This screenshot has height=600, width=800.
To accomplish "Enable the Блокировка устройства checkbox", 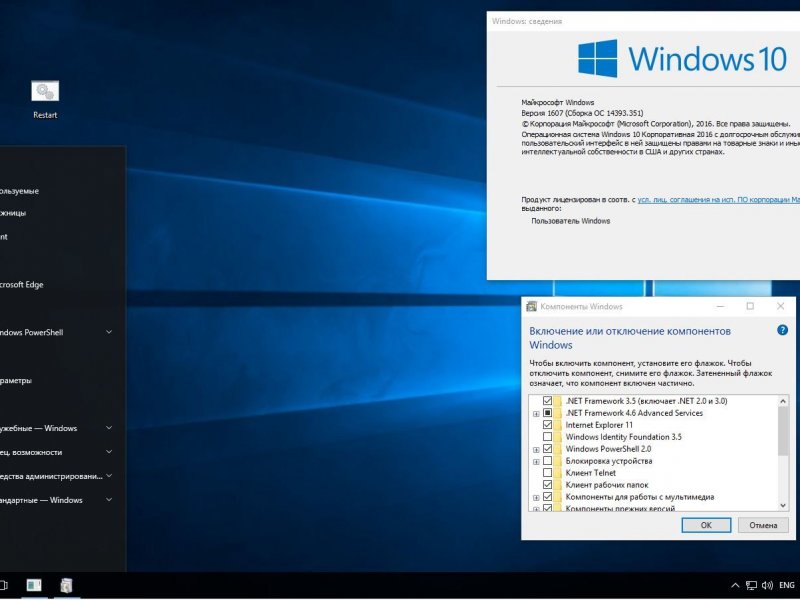I will point(547,461).
